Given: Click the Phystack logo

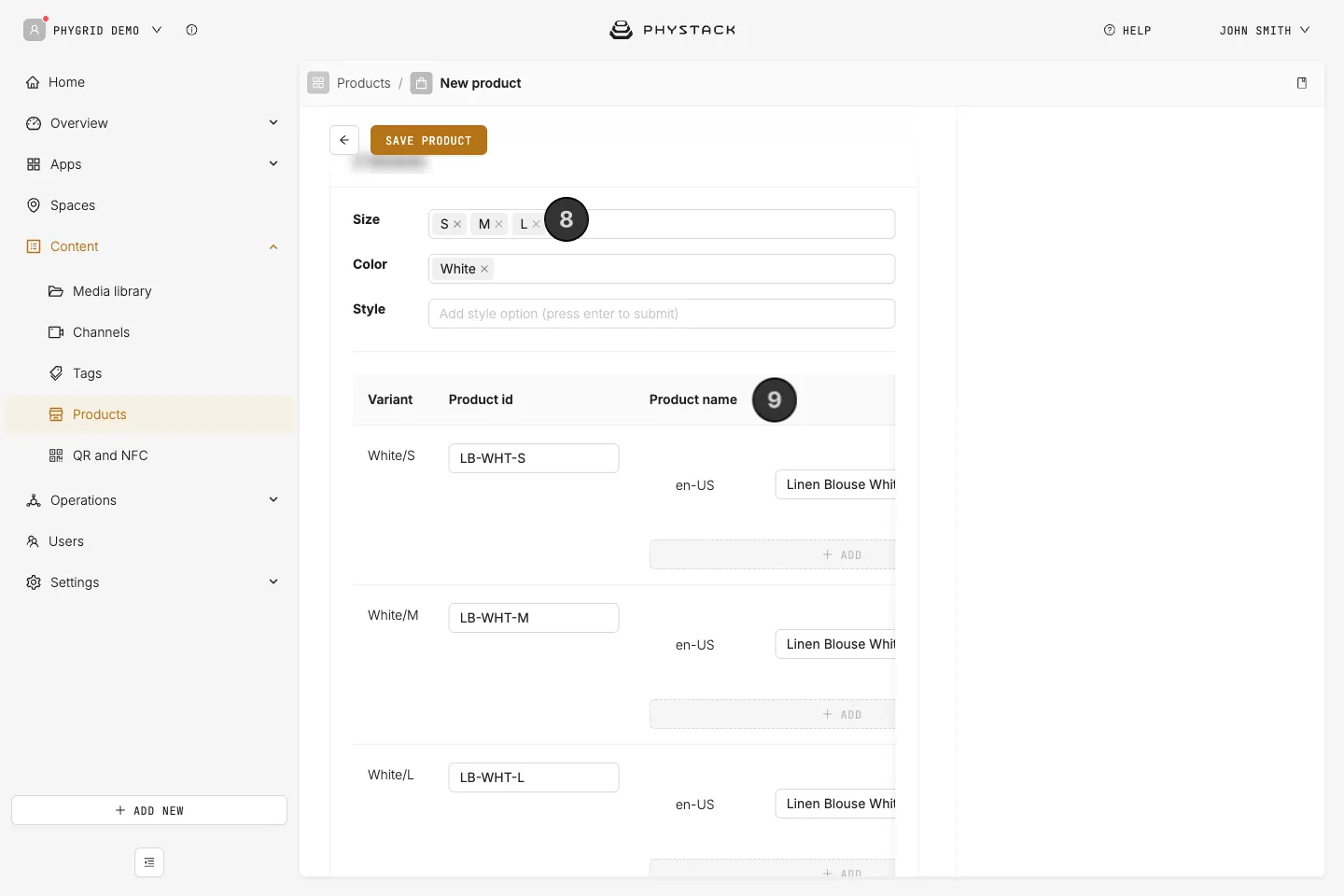Looking at the screenshot, I should 672,30.
